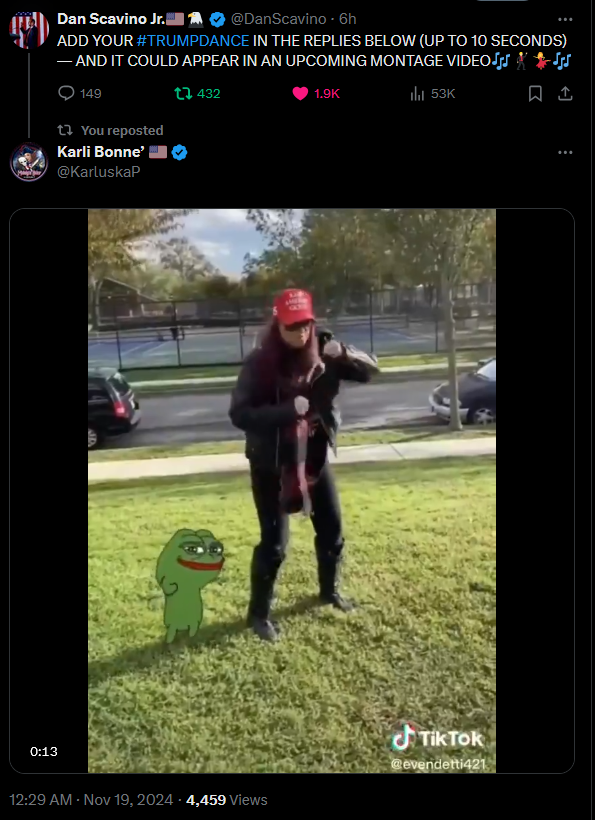The image size is (595, 820).
Task: Open more options on Karli Bonne's post
Action: click(565, 152)
